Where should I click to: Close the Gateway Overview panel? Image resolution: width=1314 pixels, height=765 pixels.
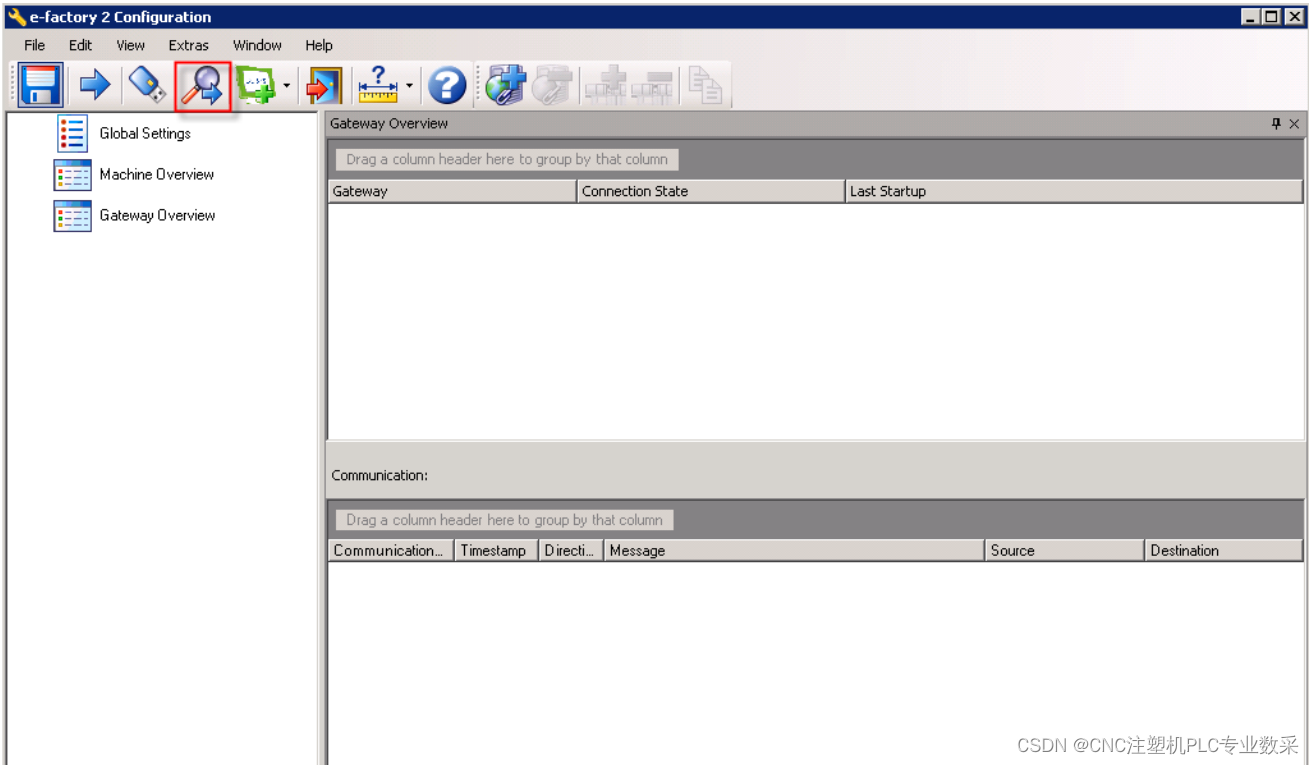[x=1294, y=123]
